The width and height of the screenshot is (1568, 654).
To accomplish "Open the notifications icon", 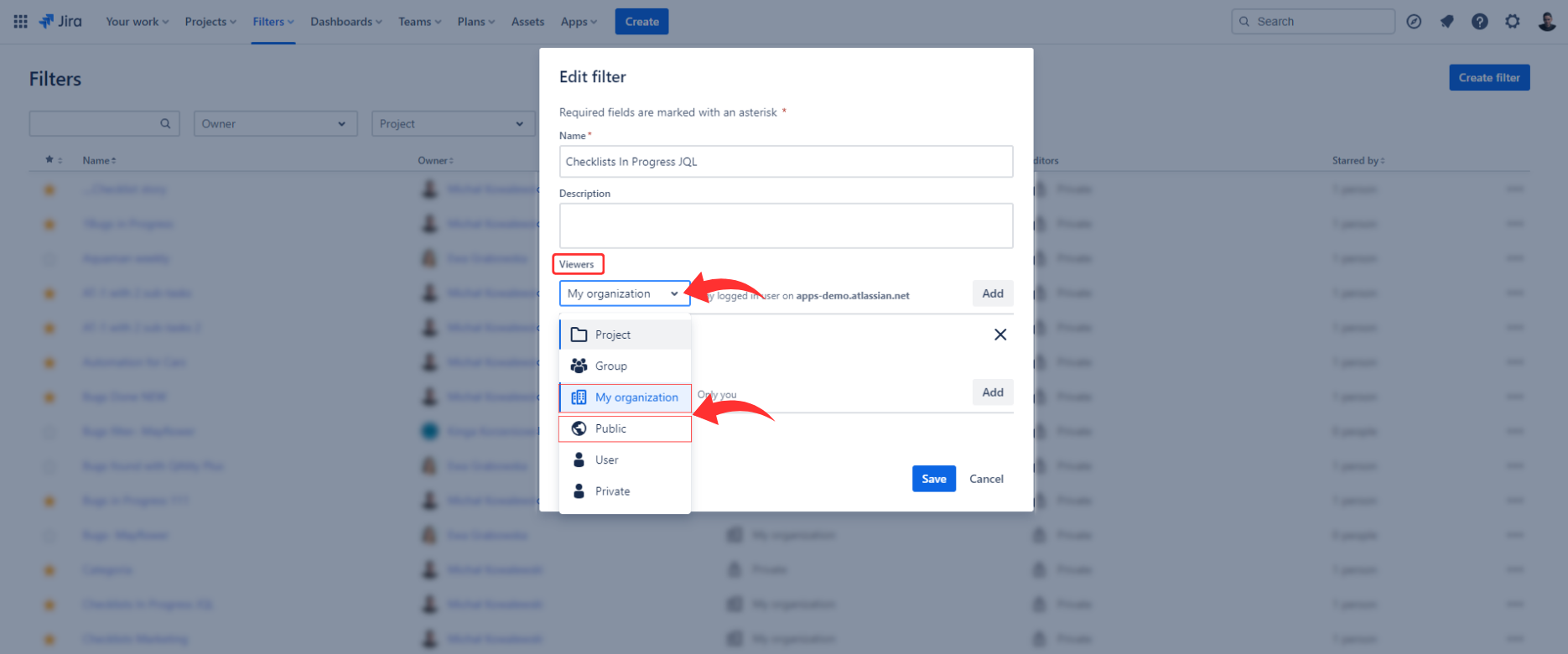I will [1446, 22].
